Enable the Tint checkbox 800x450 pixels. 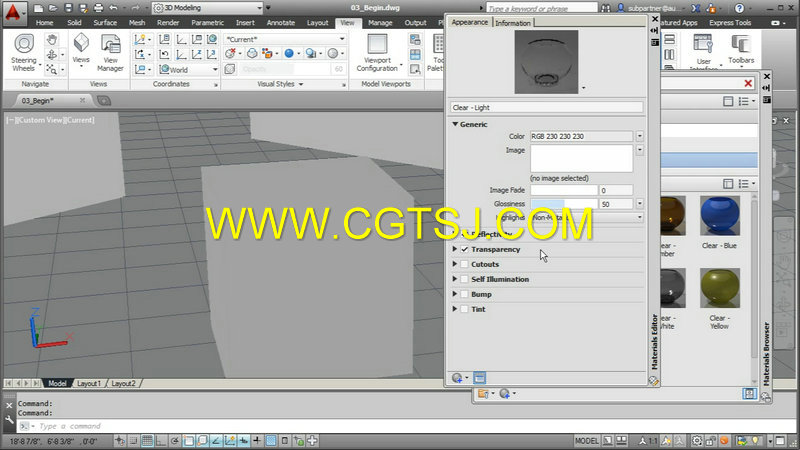[x=464, y=309]
